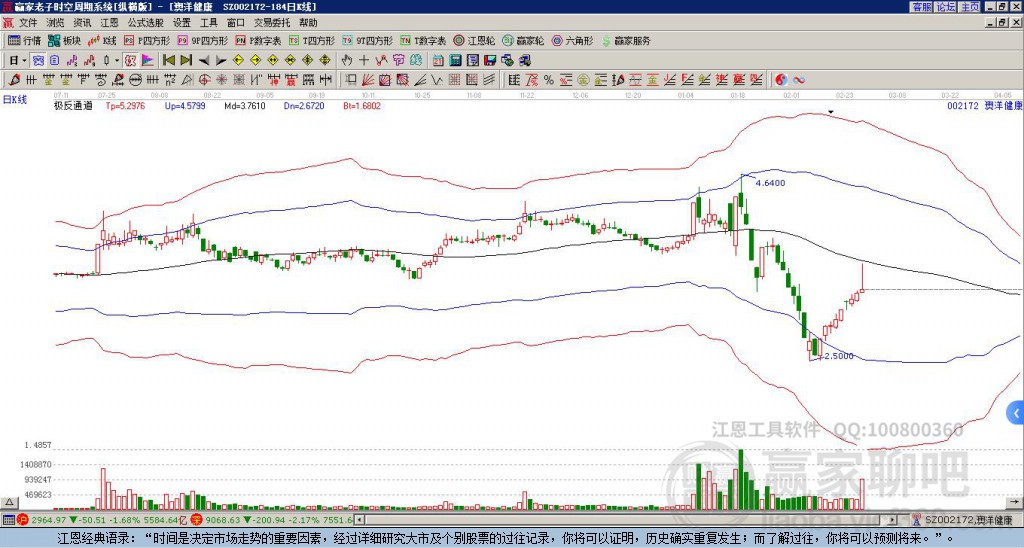The width and height of the screenshot is (1024, 548).
Task: Click the 日K线 label
Action: pyautogui.click(x=14, y=100)
